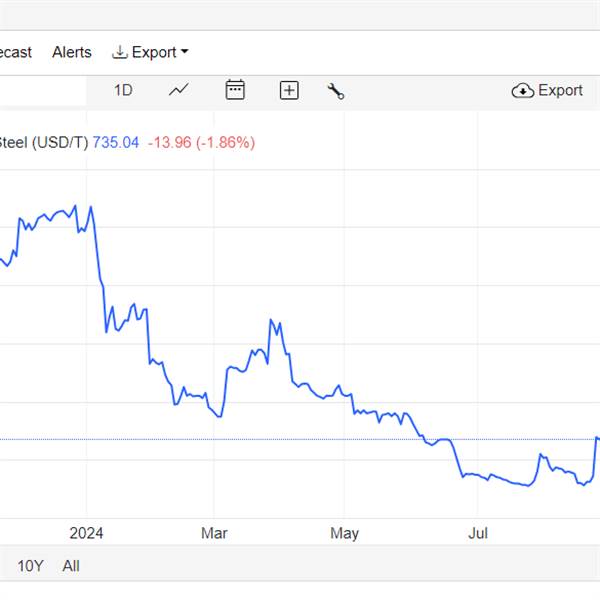Open the line chart type icon
The width and height of the screenshot is (600, 600).
coord(179,90)
